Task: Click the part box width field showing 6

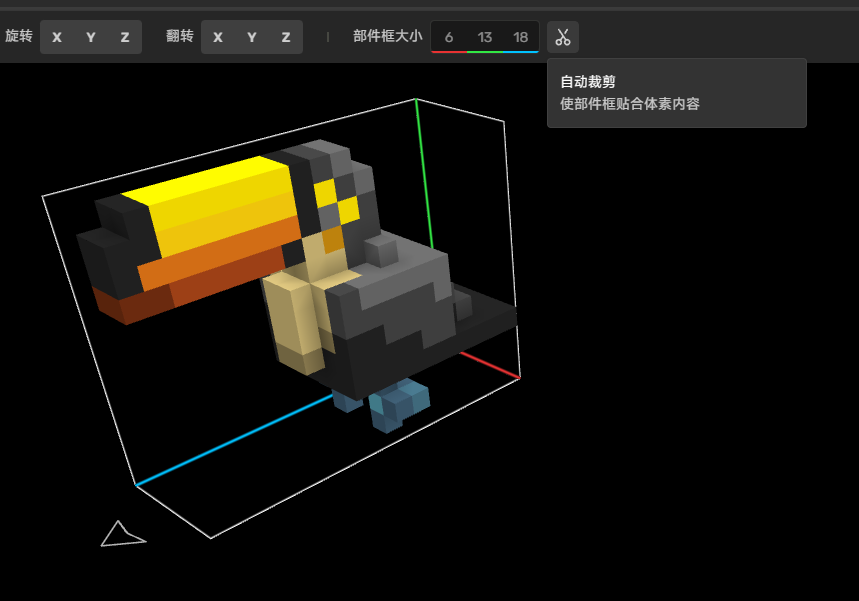Action: [x=449, y=37]
